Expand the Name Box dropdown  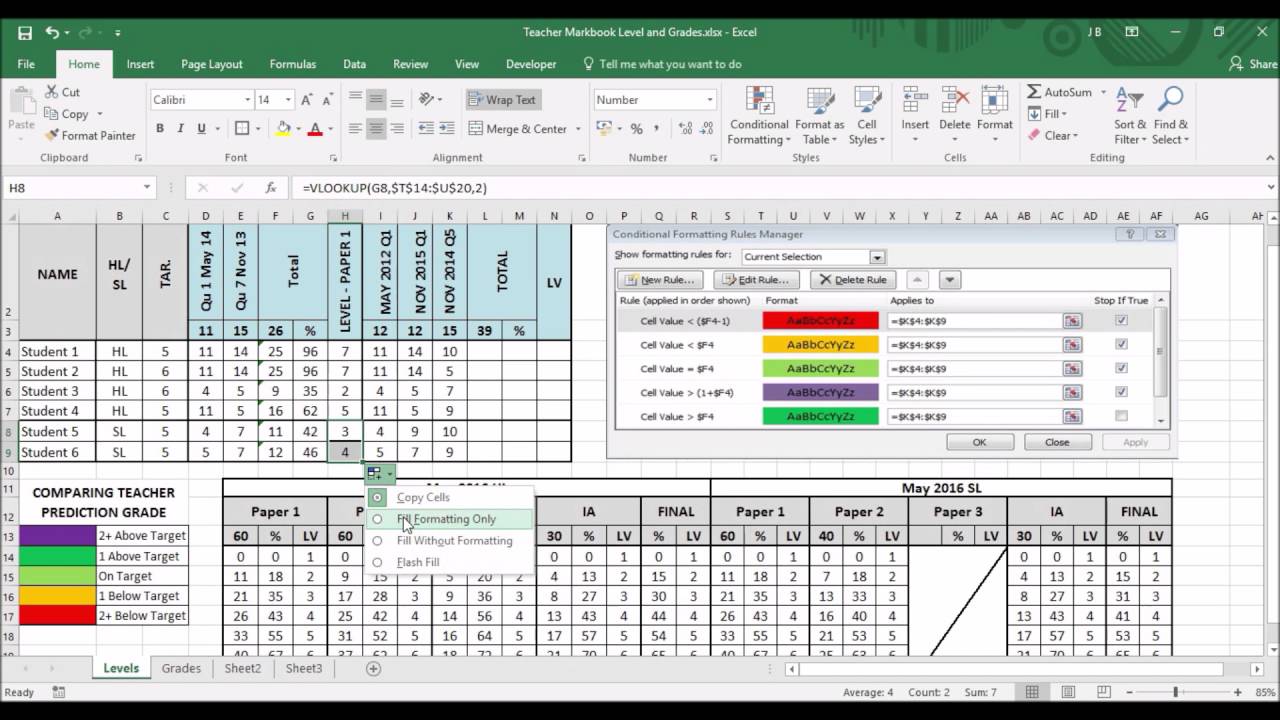146,187
